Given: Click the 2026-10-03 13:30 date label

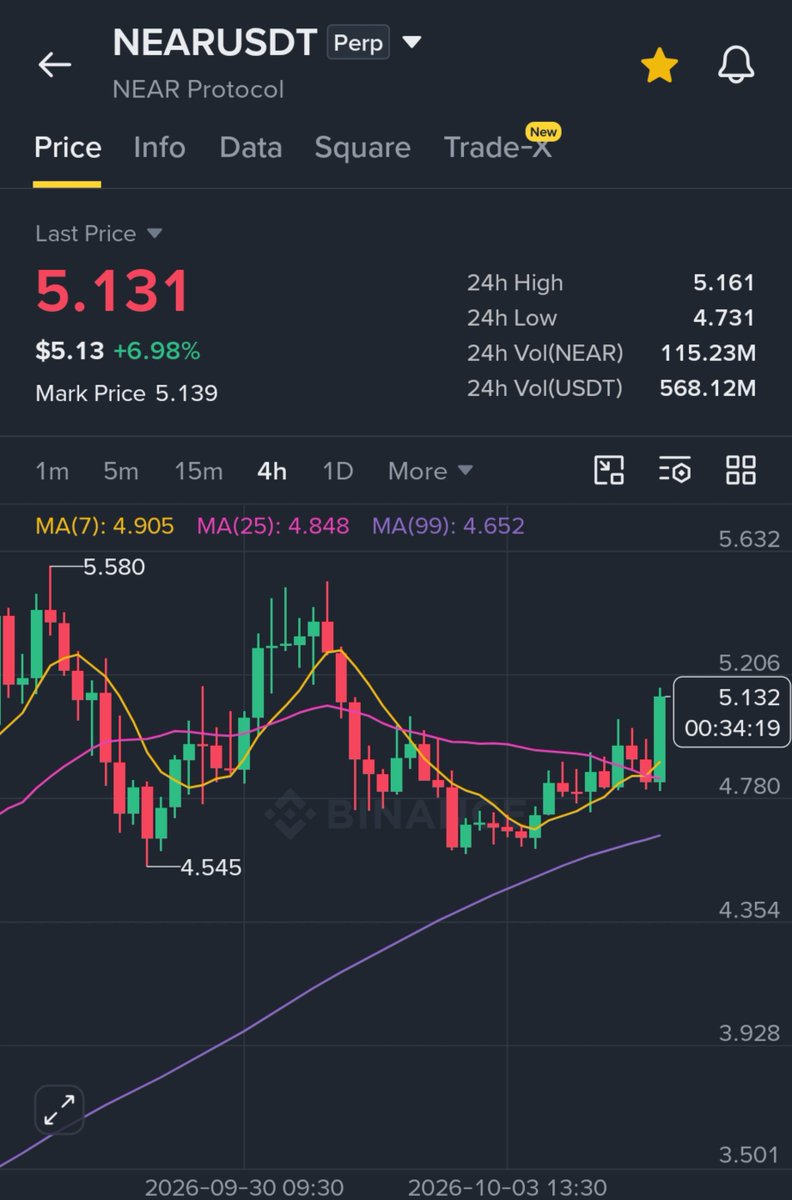Looking at the screenshot, I should point(507,1187).
